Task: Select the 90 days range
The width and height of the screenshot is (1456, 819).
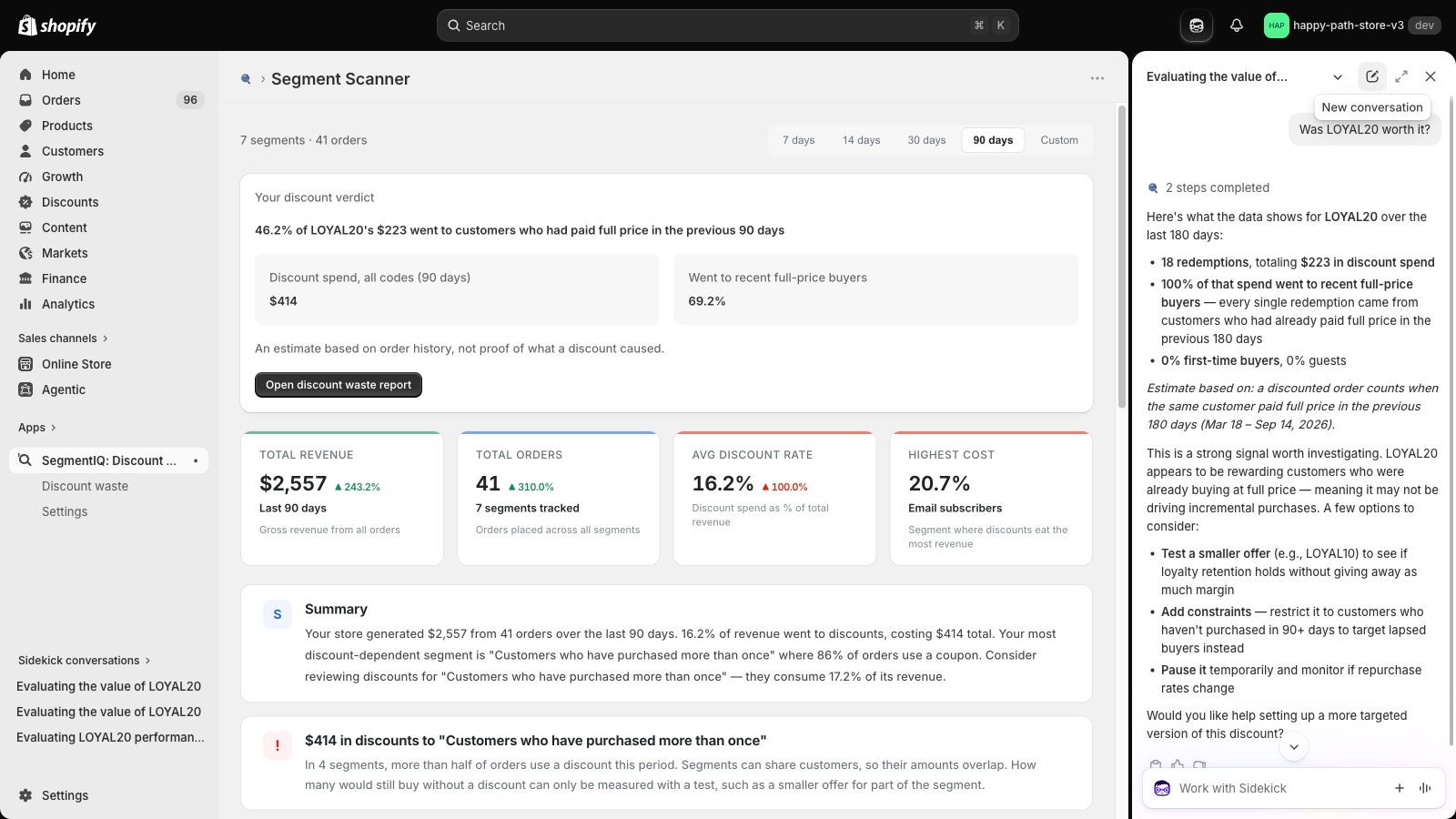Action: [993, 140]
